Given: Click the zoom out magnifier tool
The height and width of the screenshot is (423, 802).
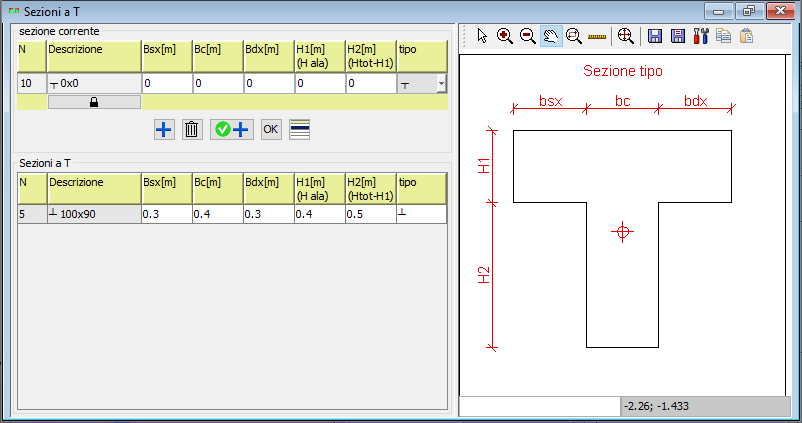Looking at the screenshot, I should (x=528, y=36).
